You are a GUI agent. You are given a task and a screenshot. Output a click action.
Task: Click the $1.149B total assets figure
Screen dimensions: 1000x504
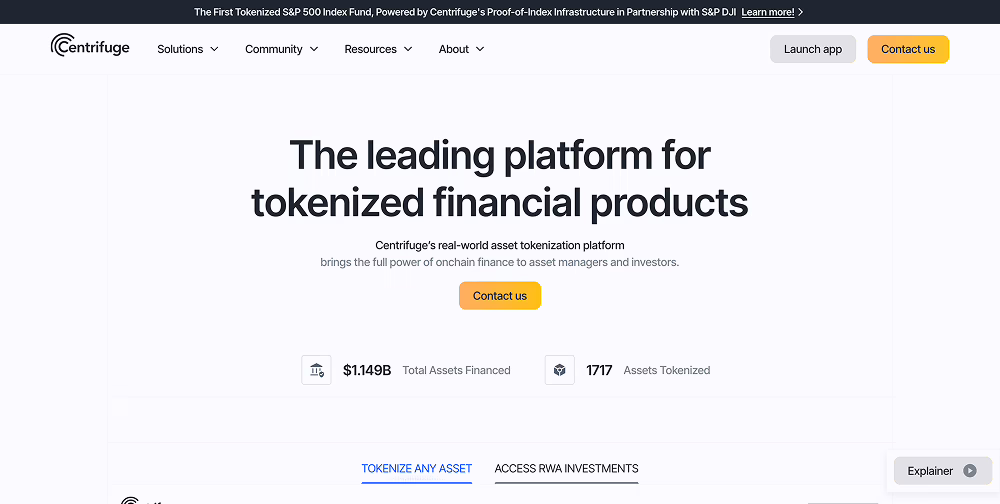(x=367, y=370)
